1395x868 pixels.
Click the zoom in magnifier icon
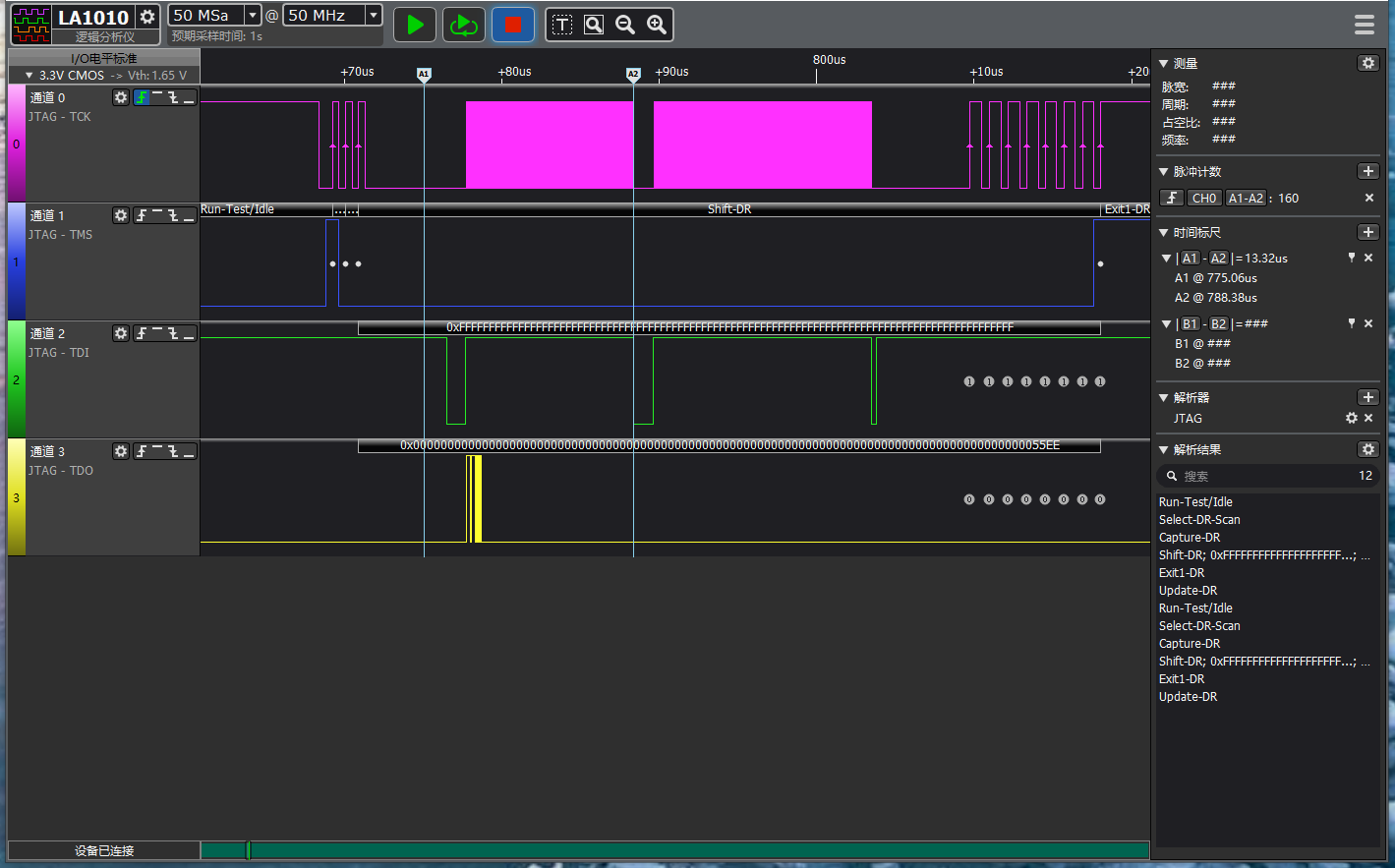pyautogui.click(x=657, y=25)
